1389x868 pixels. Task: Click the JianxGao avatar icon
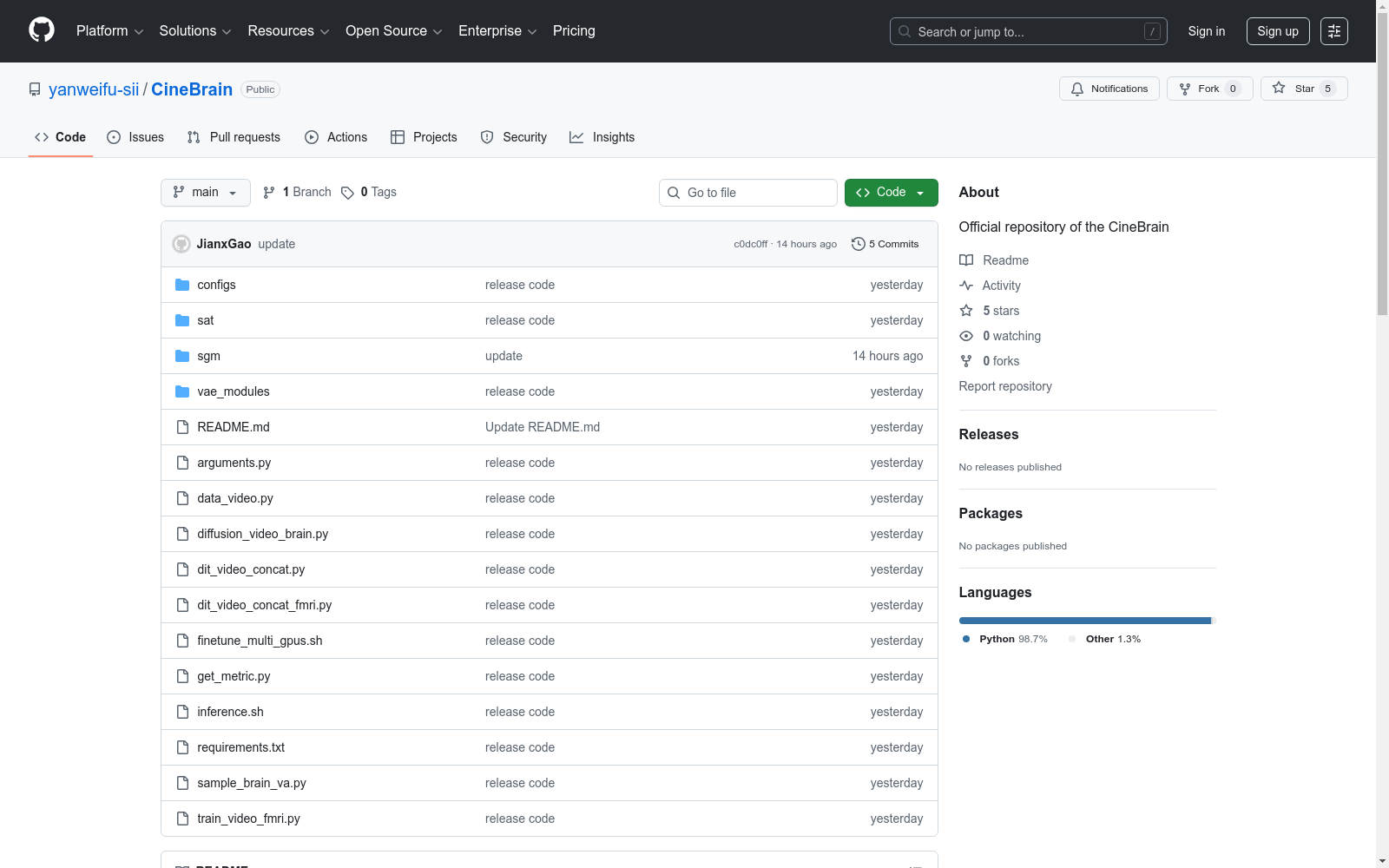click(x=181, y=244)
